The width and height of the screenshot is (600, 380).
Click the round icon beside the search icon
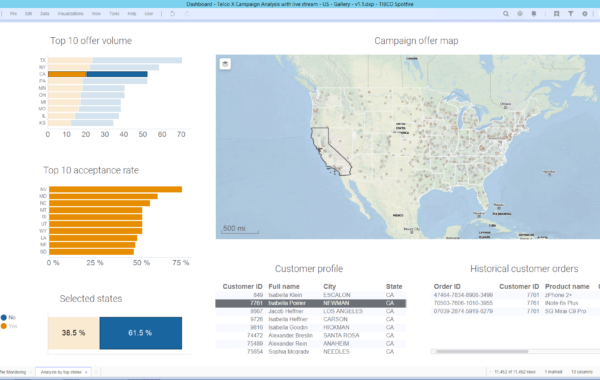click(x=520, y=14)
